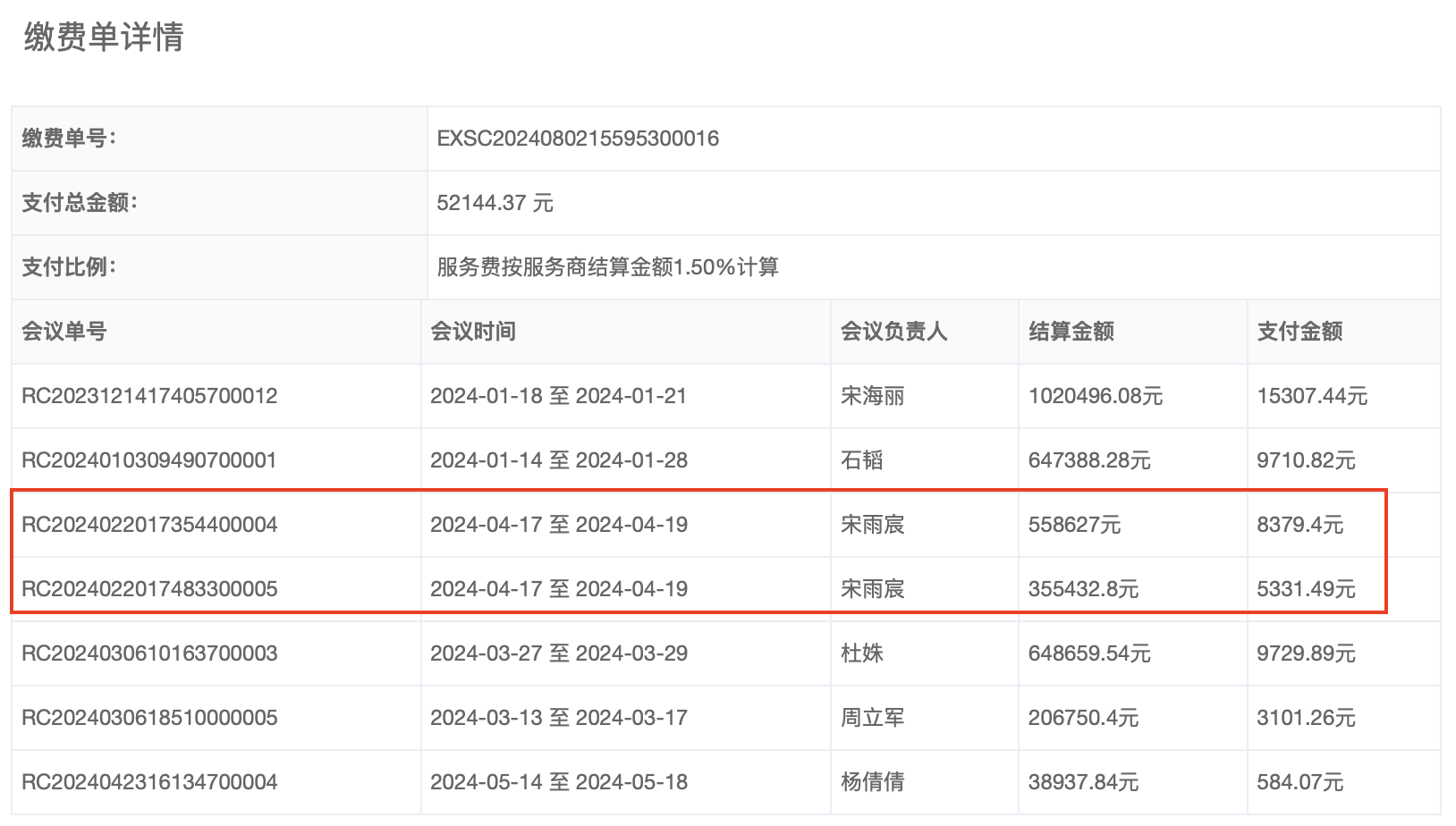Click the 会议负责人 column header
The width and height of the screenshot is (1456, 826).
pyautogui.click(x=893, y=332)
